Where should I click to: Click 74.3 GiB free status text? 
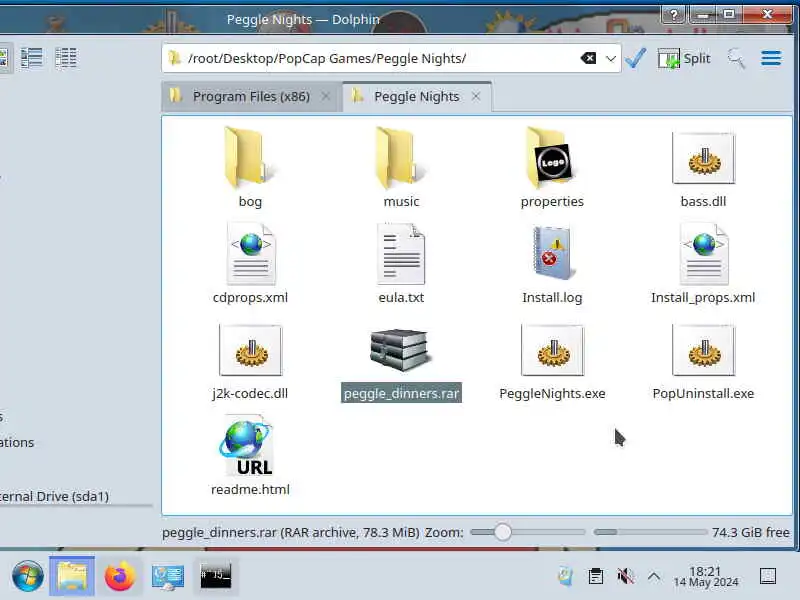coord(751,532)
